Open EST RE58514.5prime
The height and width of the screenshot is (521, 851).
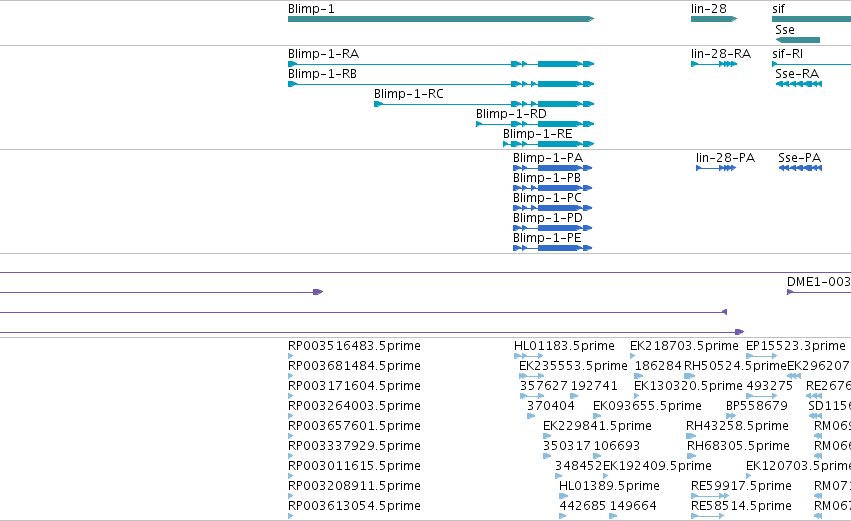pyautogui.click(x=741, y=506)
